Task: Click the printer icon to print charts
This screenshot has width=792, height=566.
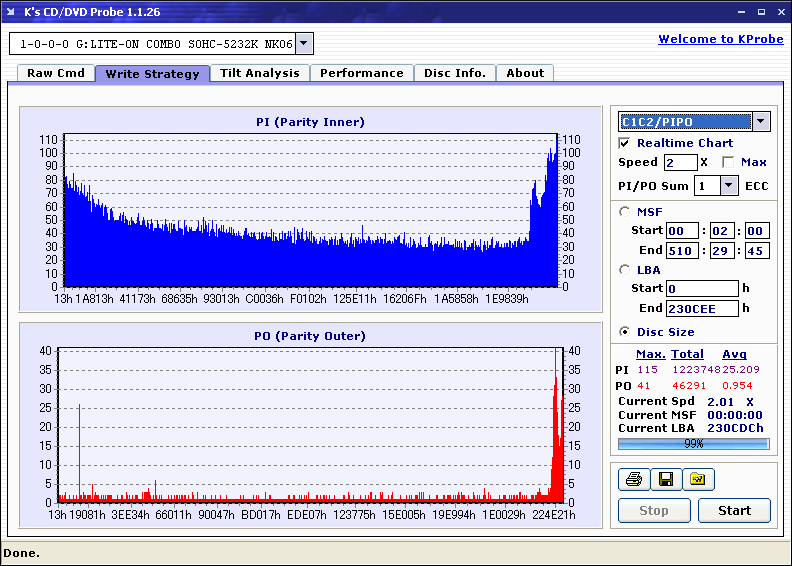Action: click(633, 480)
